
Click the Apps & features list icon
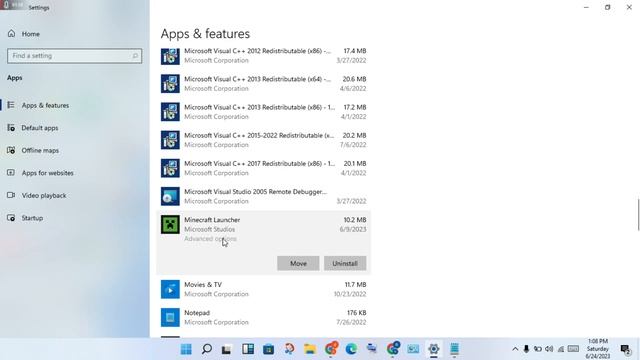(x=11, y=105)
